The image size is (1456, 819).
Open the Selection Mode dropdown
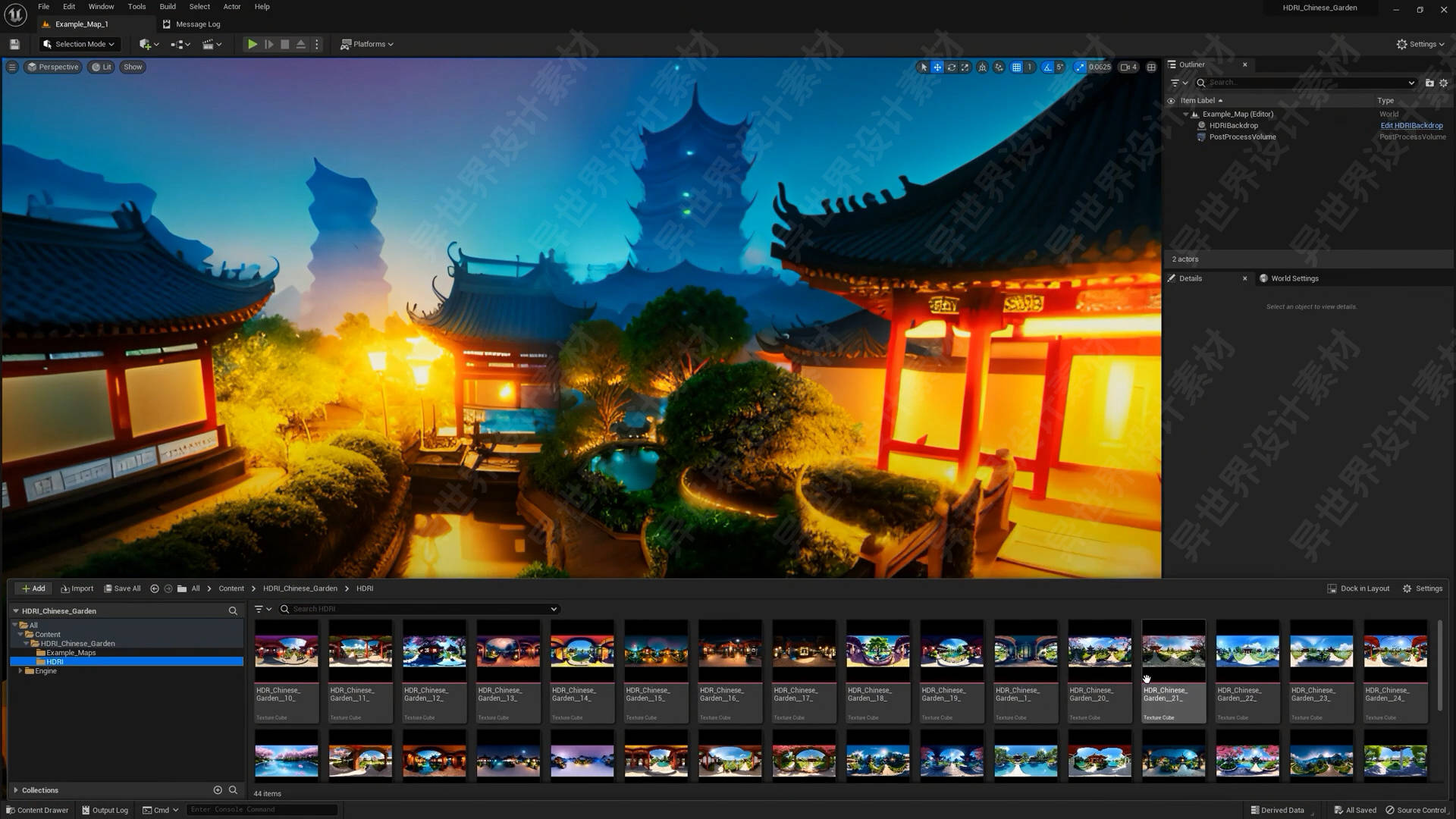click(80, 45)
